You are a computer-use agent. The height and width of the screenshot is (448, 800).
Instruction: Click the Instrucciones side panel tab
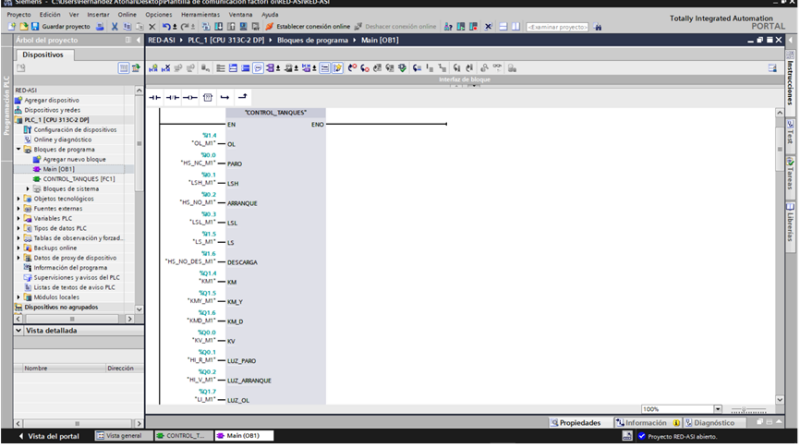click(x=790, y=83)
